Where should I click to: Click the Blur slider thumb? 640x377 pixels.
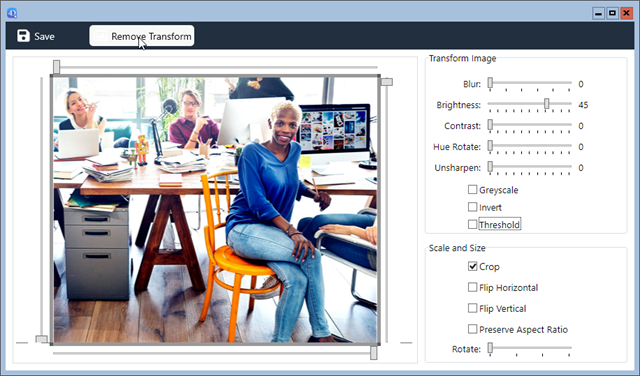pos(490,83)
